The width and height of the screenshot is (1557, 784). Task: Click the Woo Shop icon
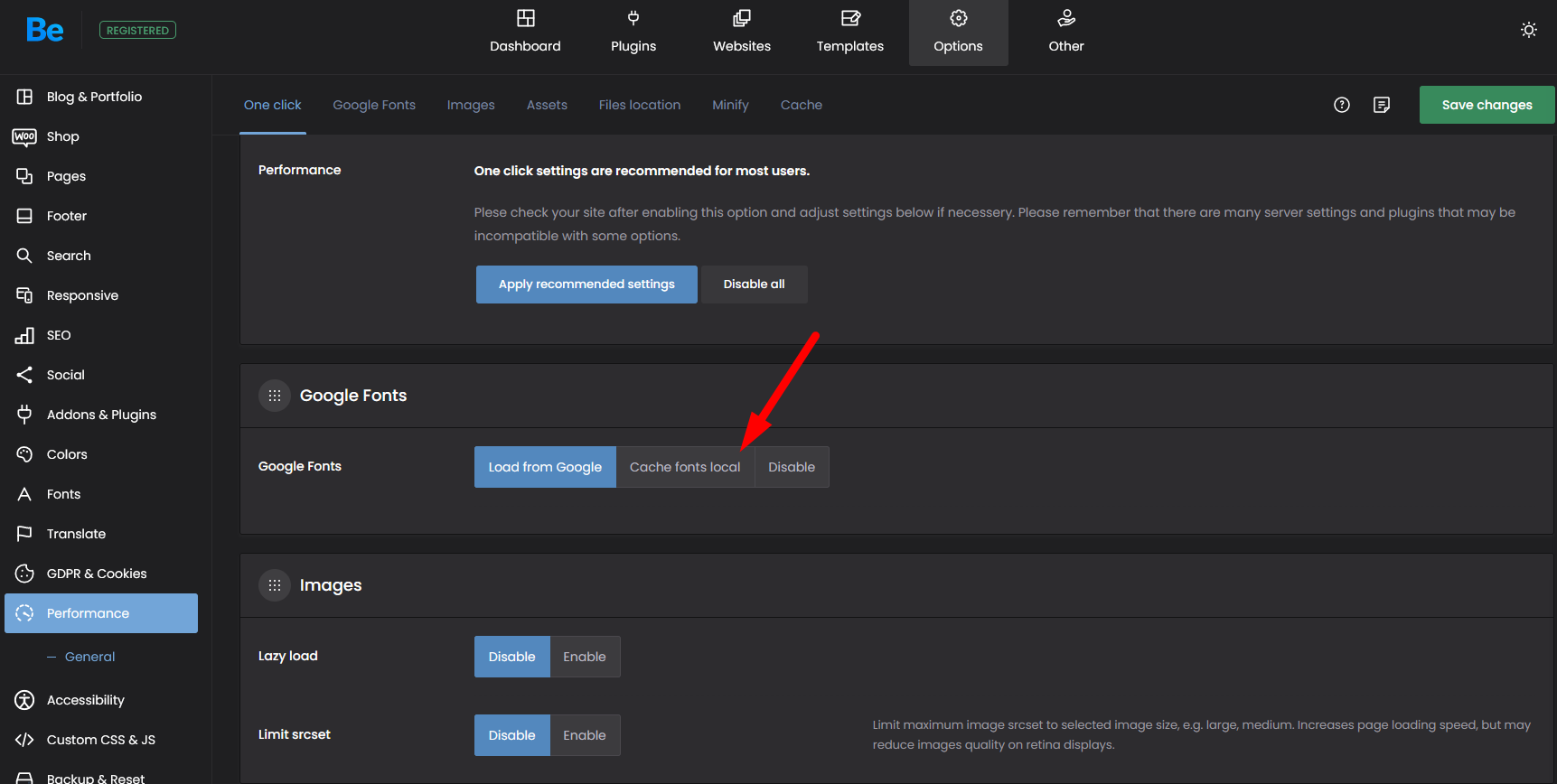point(24,136)
